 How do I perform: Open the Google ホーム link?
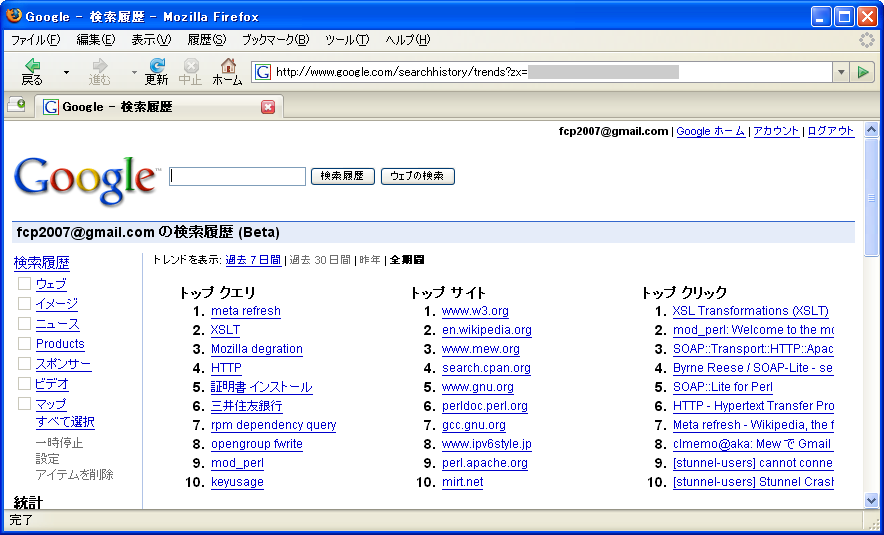coord(710,131)
